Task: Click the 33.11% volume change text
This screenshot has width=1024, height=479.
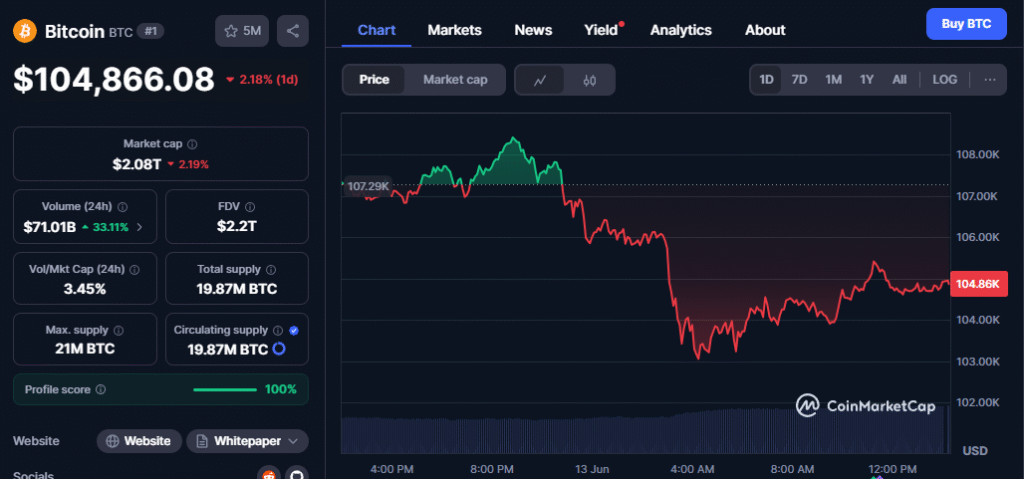Action: tap(110, 227)
